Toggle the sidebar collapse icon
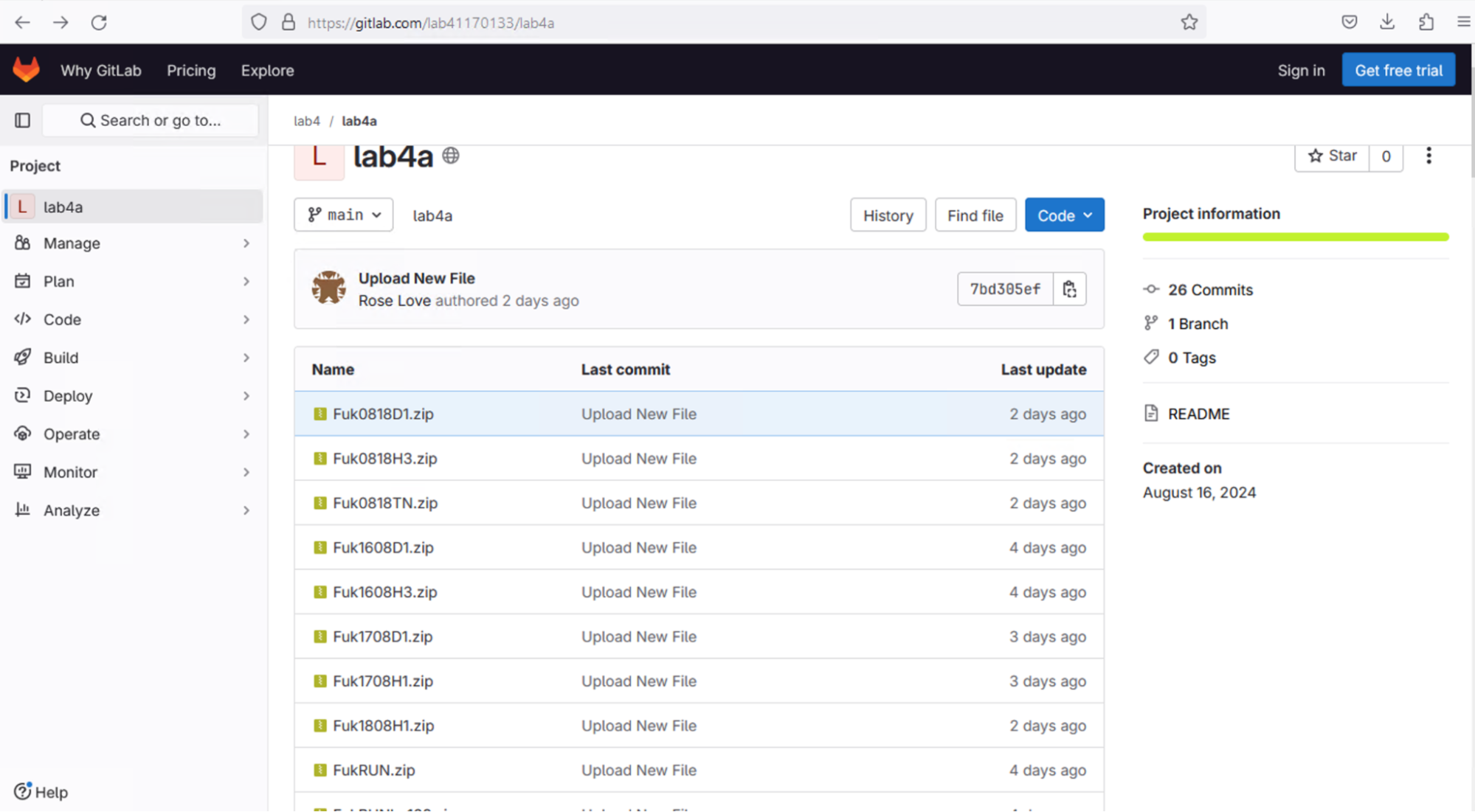Image resolution: width=1475 pixels, height=812 pixels. (23, 120)
